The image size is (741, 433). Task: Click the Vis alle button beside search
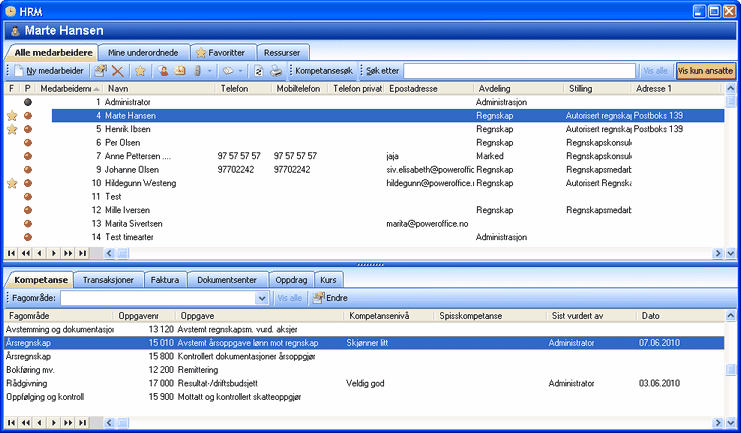655,71
